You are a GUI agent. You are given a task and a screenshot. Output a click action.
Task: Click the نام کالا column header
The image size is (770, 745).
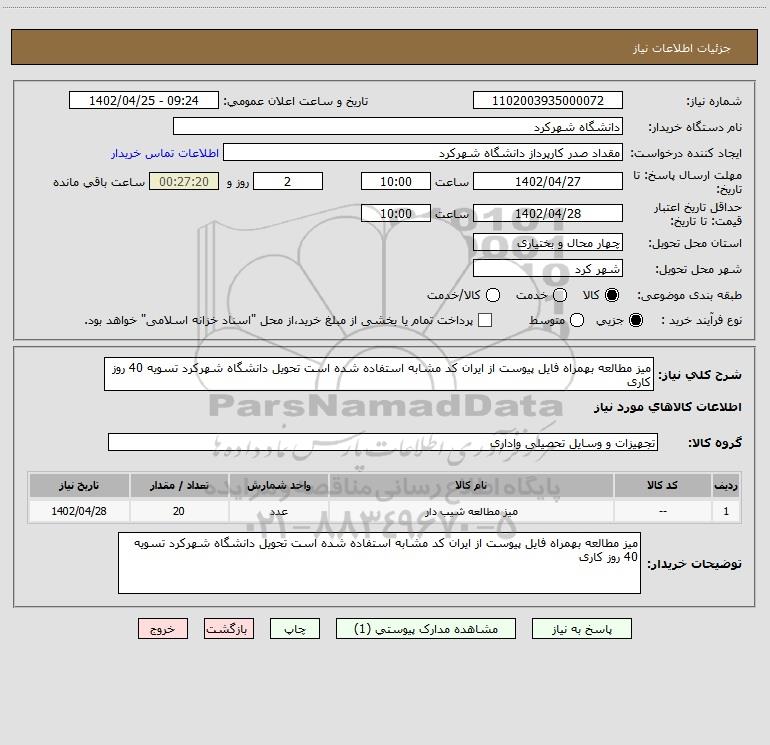point(471,486)
